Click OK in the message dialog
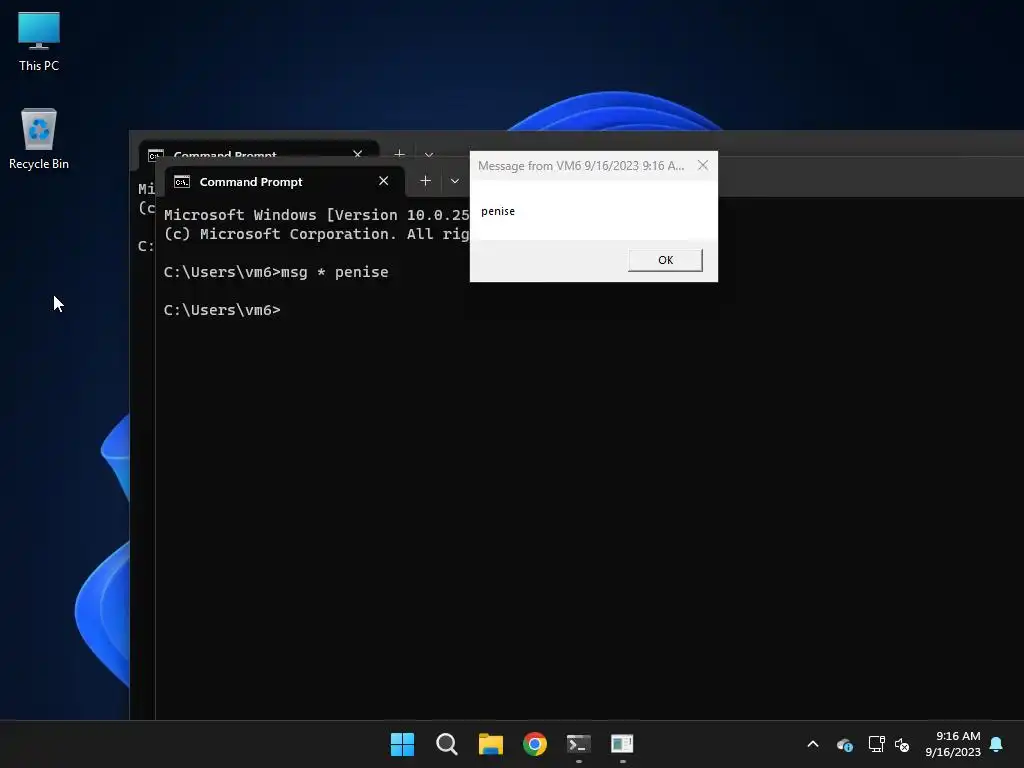The height and width of the screenshot is (768, 1024). pyautogui.click(x=665, y=260)
